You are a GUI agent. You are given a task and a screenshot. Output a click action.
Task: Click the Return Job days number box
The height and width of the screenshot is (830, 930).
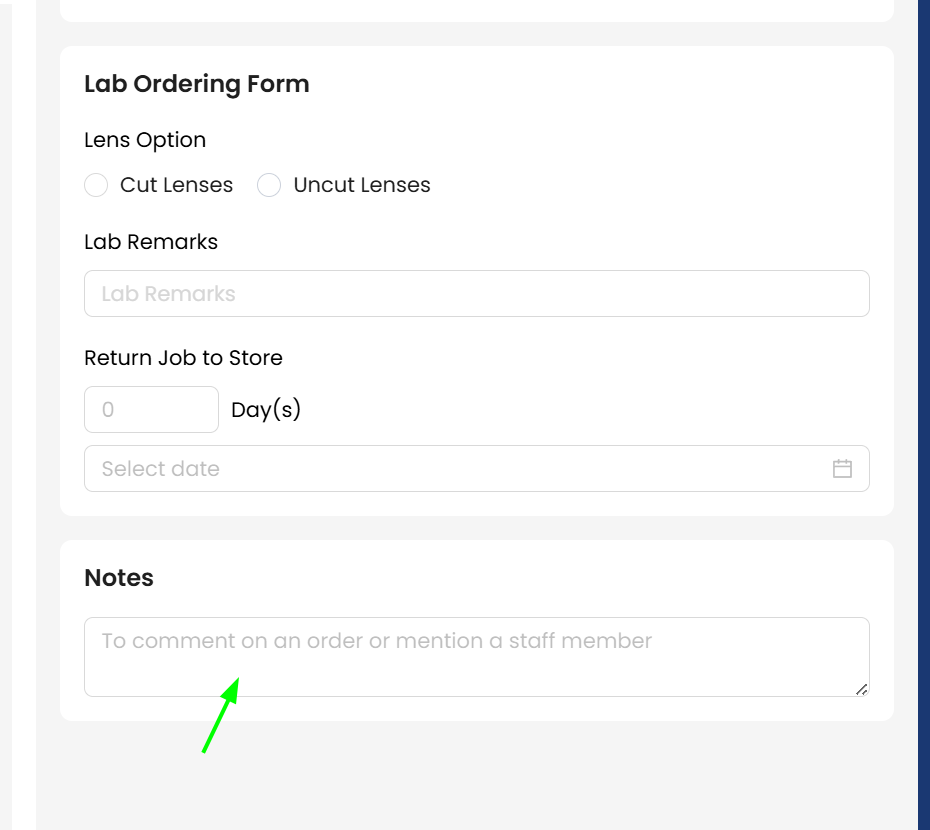pos(151,410)
